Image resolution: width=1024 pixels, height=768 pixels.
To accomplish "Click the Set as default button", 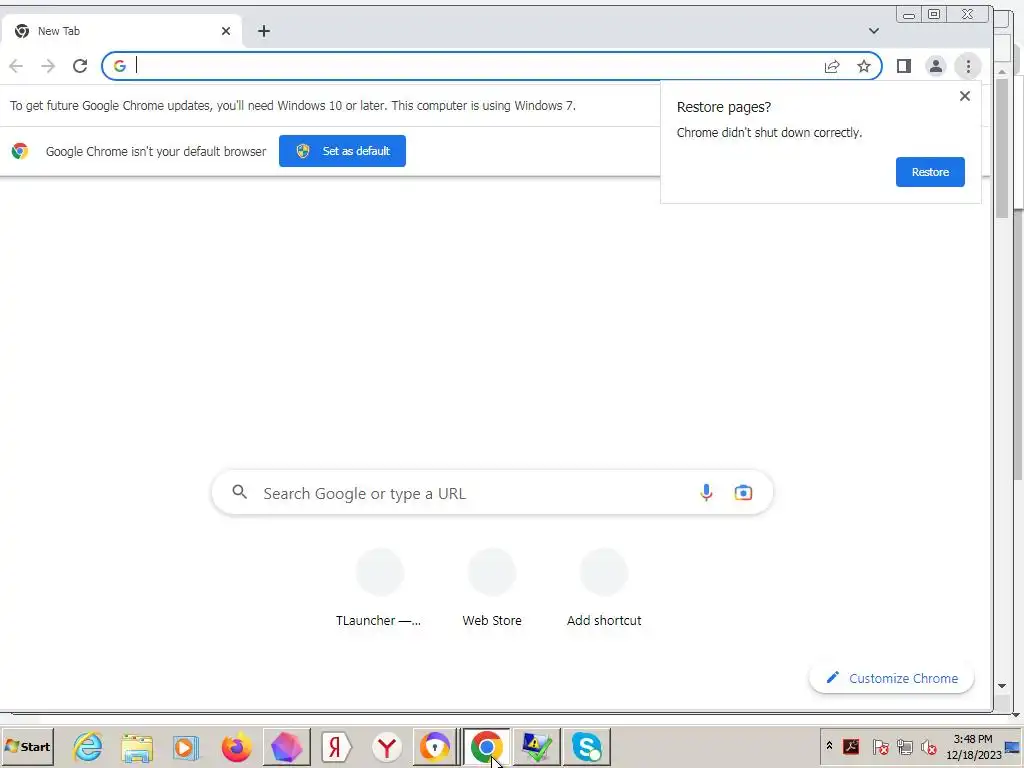I will [342, 151].
